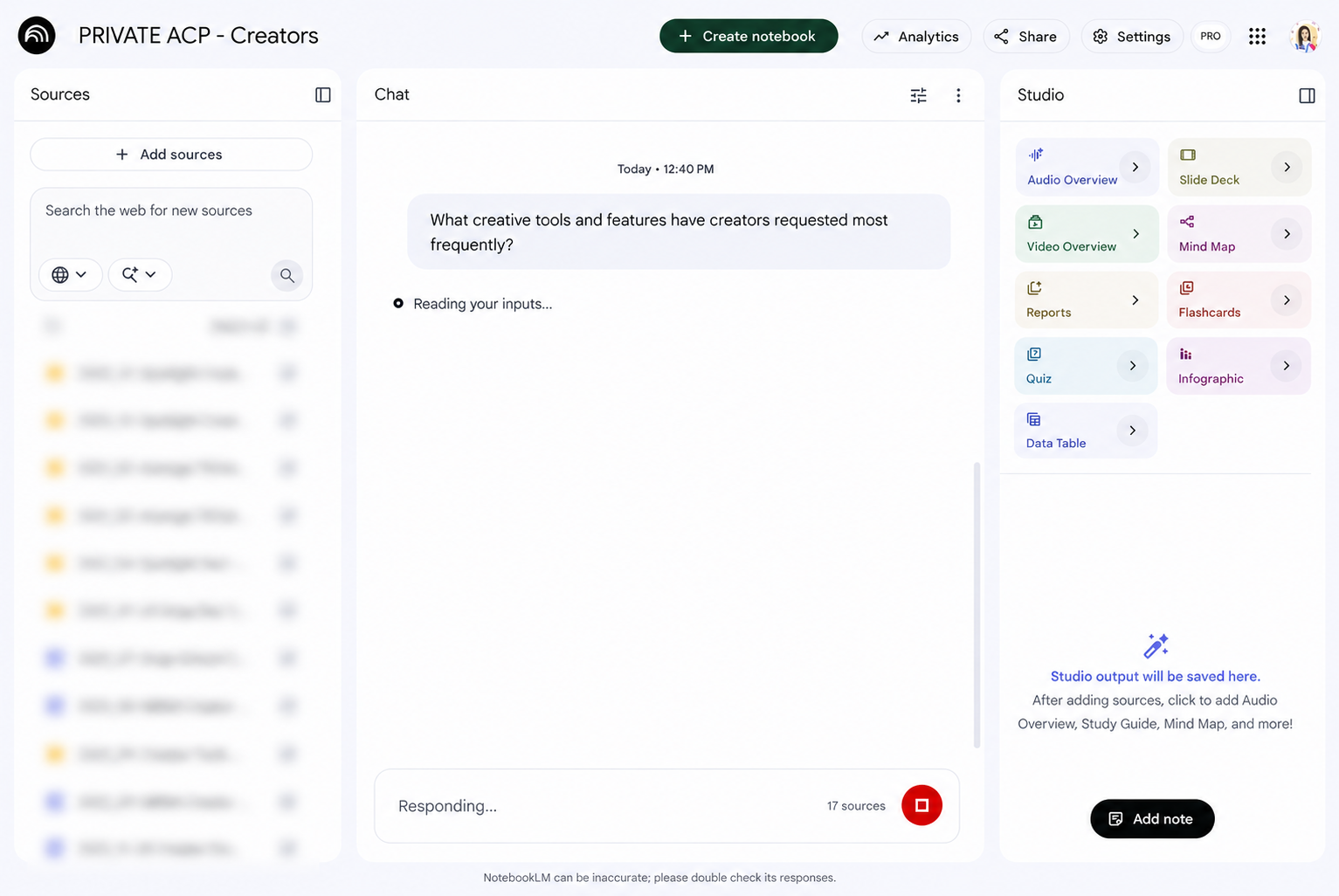Collapse the Studio panel
This screenshot has width=1339, height=896.
tap(1307, 95)
